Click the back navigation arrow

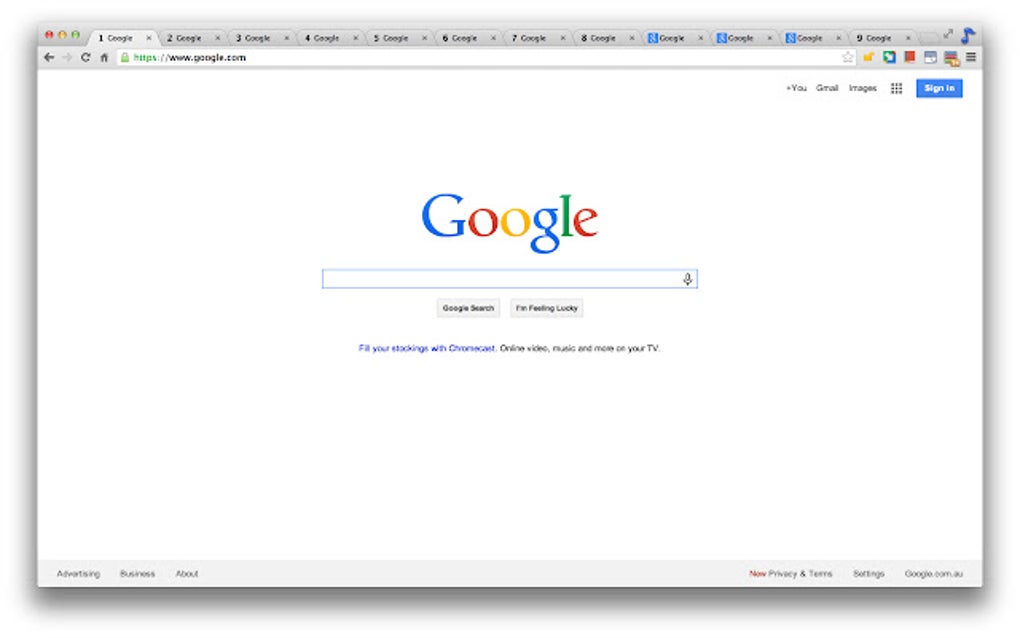tap(48, 57)
